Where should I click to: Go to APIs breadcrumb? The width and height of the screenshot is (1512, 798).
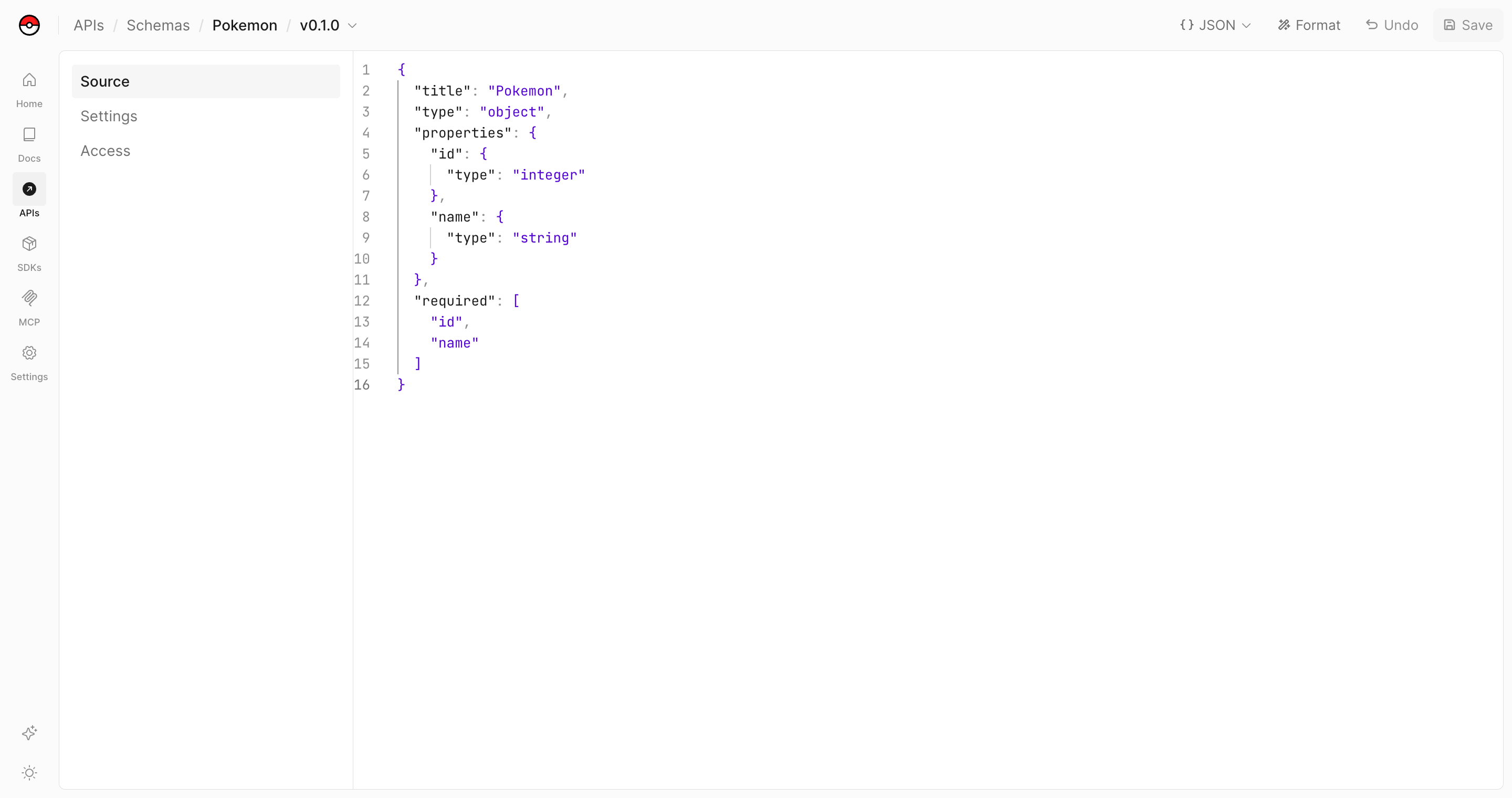click(x=89, y=25)
